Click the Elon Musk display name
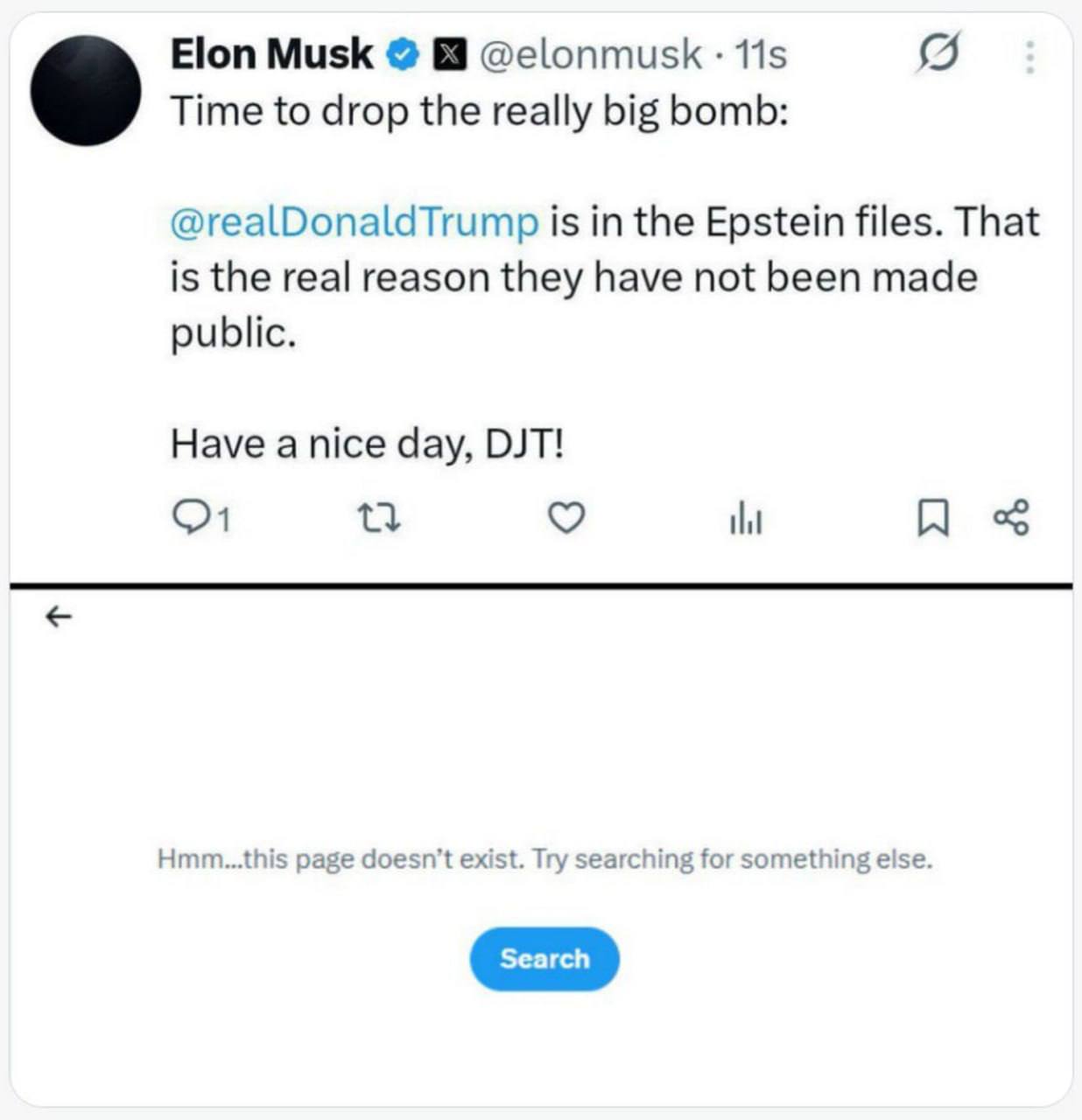Screen dimensions: 1082x1120 (271, 54)
